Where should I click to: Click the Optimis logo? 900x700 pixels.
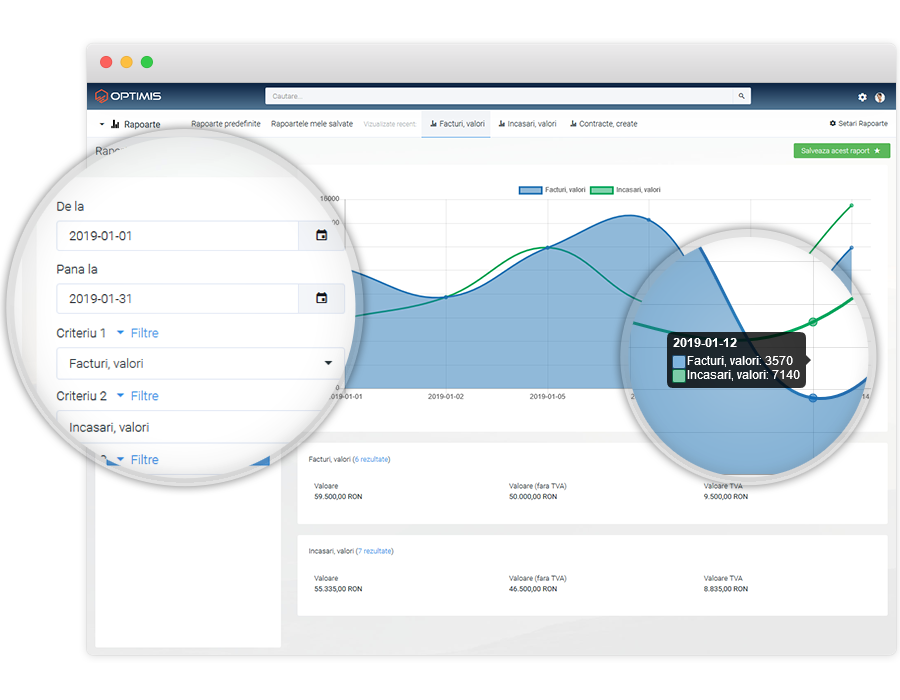click(128, 97)
